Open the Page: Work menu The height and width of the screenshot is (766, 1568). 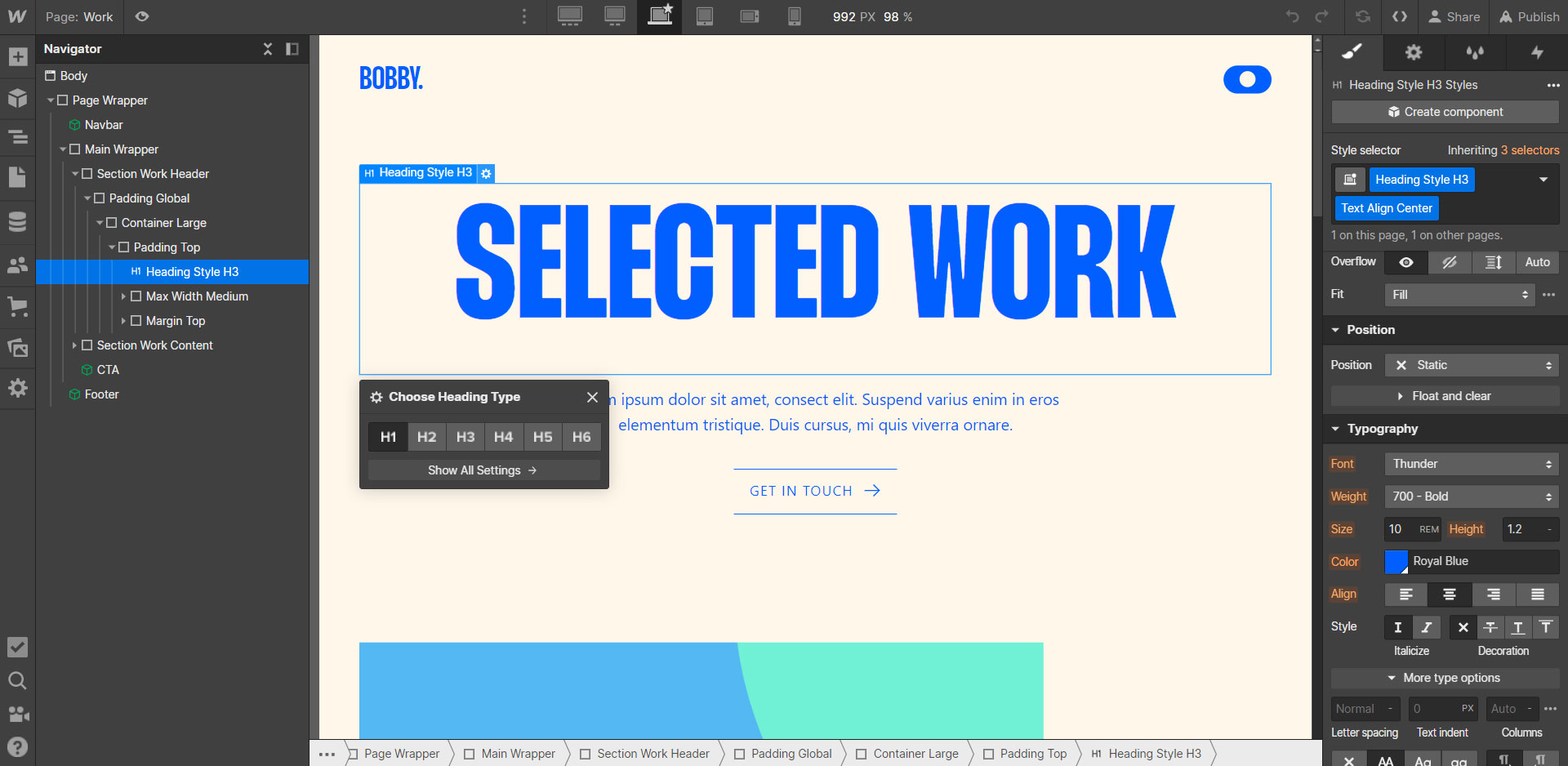click(x=78, y=16)
